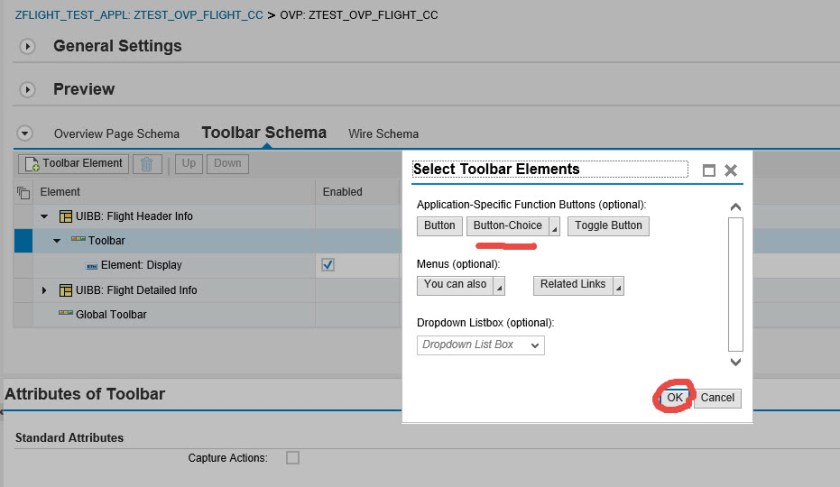Click the Toolbar row icon

[78, 239]
